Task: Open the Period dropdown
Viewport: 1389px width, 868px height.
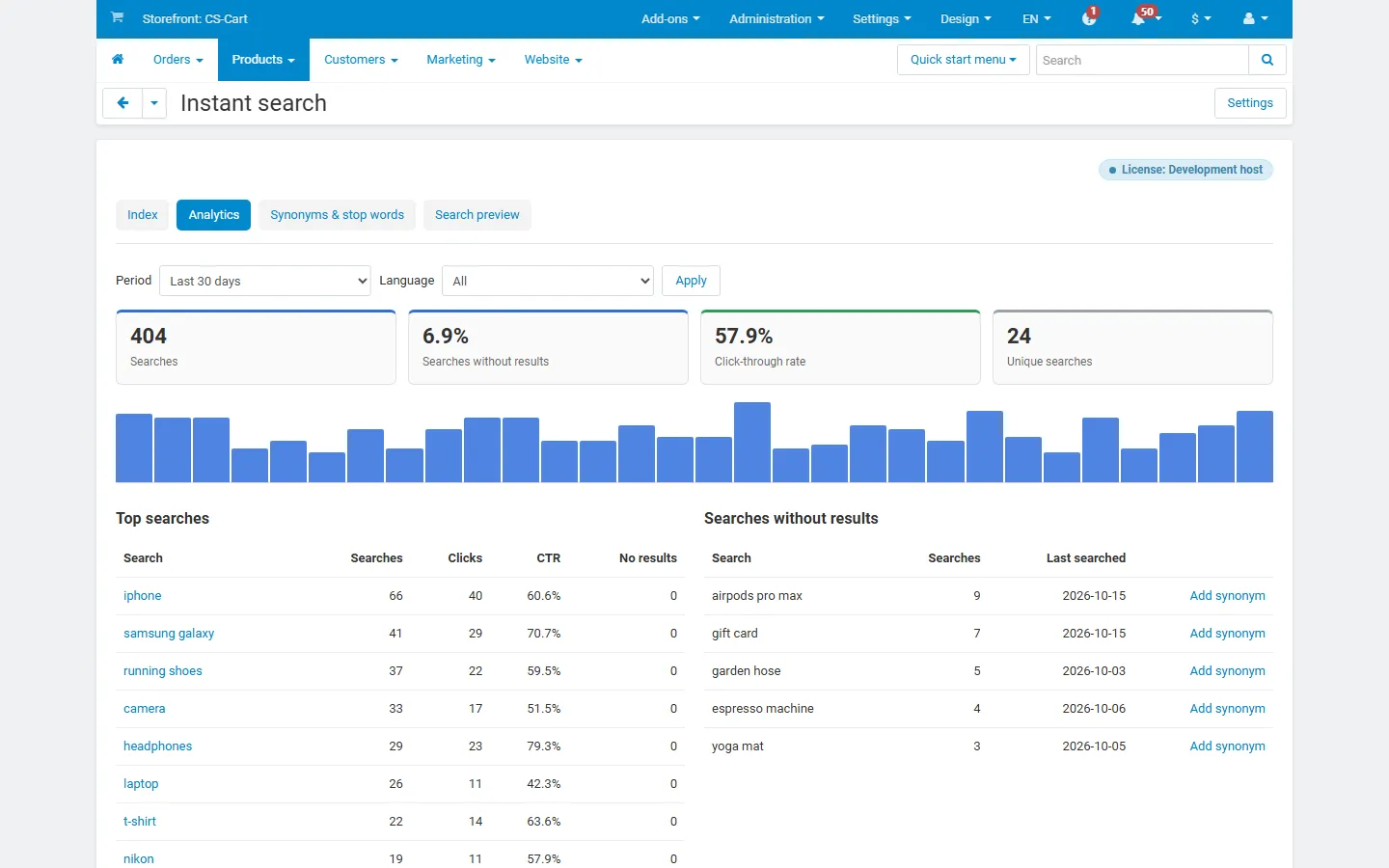Action: (265, 281)
